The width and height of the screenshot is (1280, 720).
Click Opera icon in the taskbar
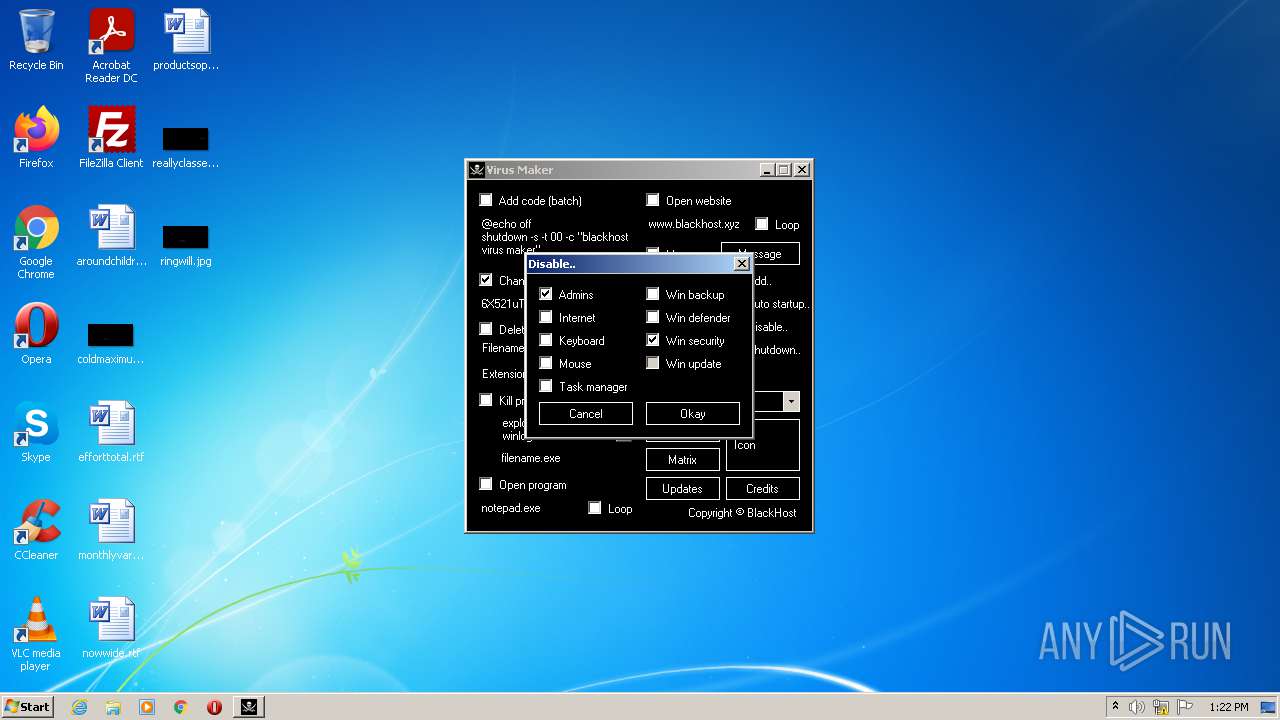214,707
